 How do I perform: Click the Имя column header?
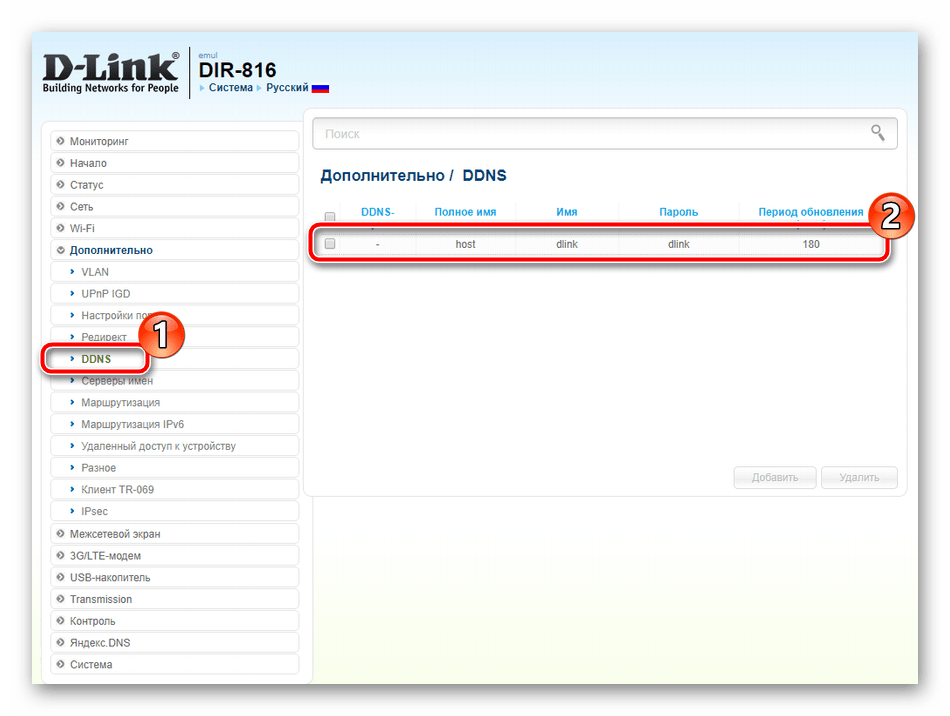pos(567,212)
